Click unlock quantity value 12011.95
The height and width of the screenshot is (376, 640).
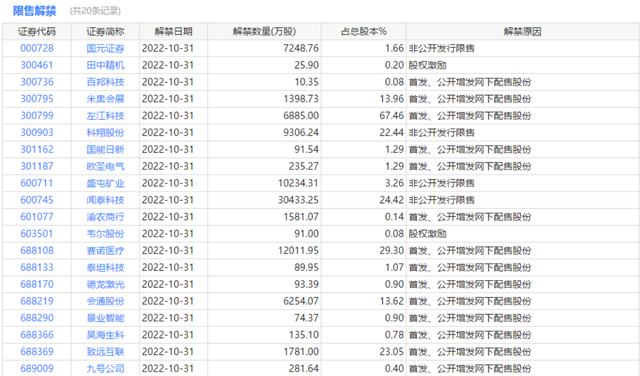coord(298,250)
